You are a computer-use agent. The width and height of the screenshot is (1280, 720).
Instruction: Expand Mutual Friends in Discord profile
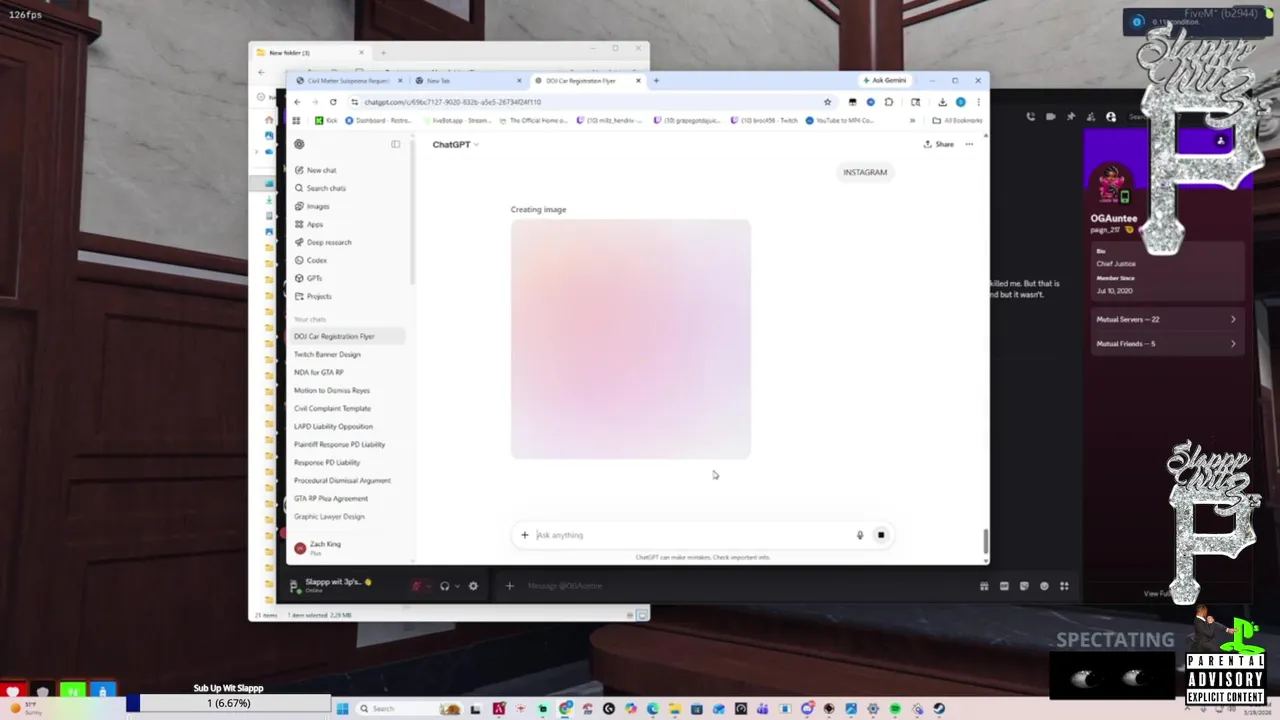[1165, 343]
